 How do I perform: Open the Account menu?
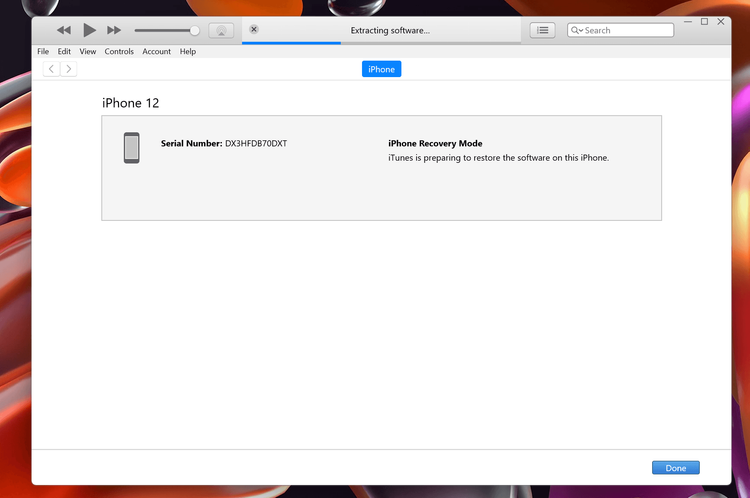[x=156, y=51]
